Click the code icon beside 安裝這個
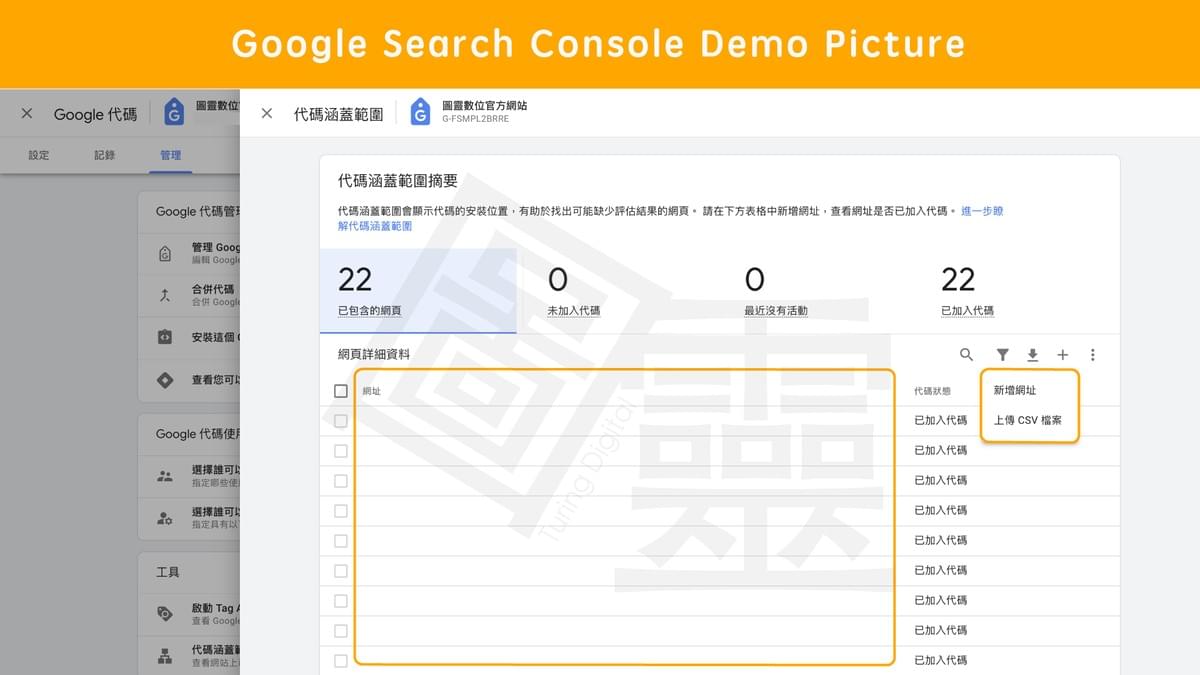Viewport: 1200px width, 675px height. tap(165, 338)
